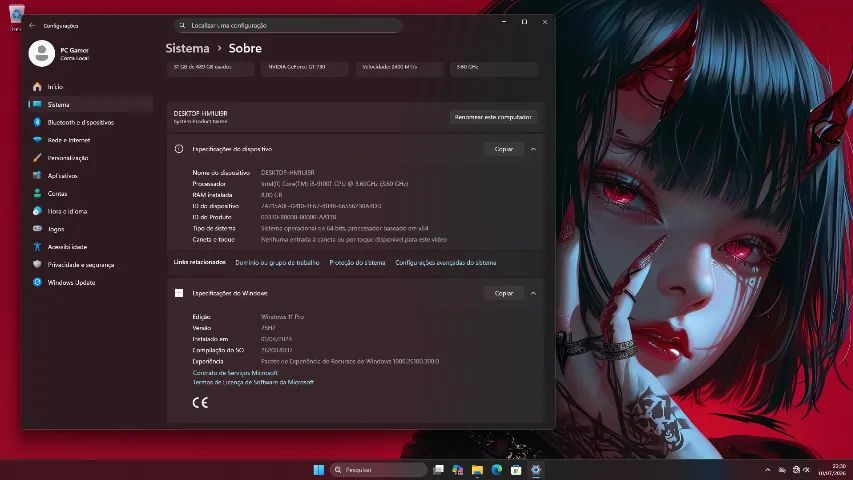853x480 pixels.
Task: Open Privacidade e segurança settings
Action: click(90, 264)
